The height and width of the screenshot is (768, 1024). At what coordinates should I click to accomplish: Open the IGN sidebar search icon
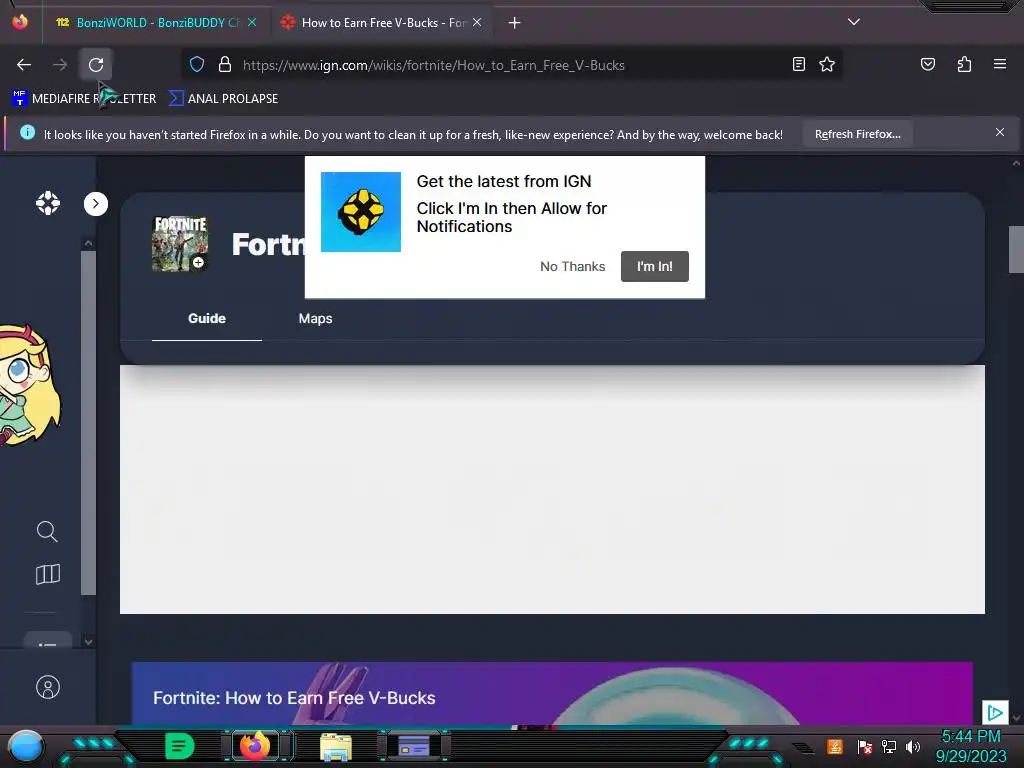coord(47,531)
